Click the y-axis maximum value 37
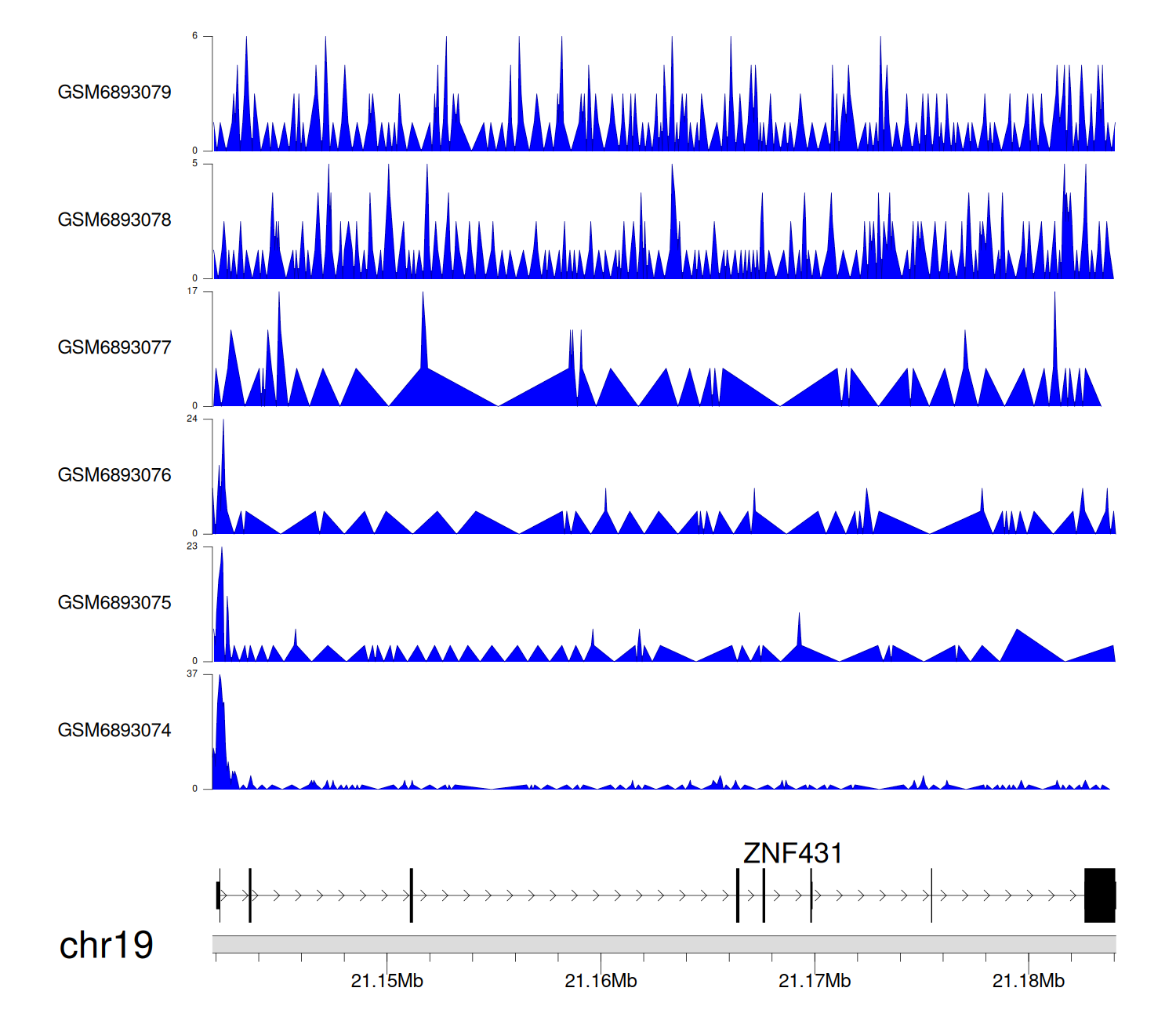1176x1035 pixels. [192, 674]
